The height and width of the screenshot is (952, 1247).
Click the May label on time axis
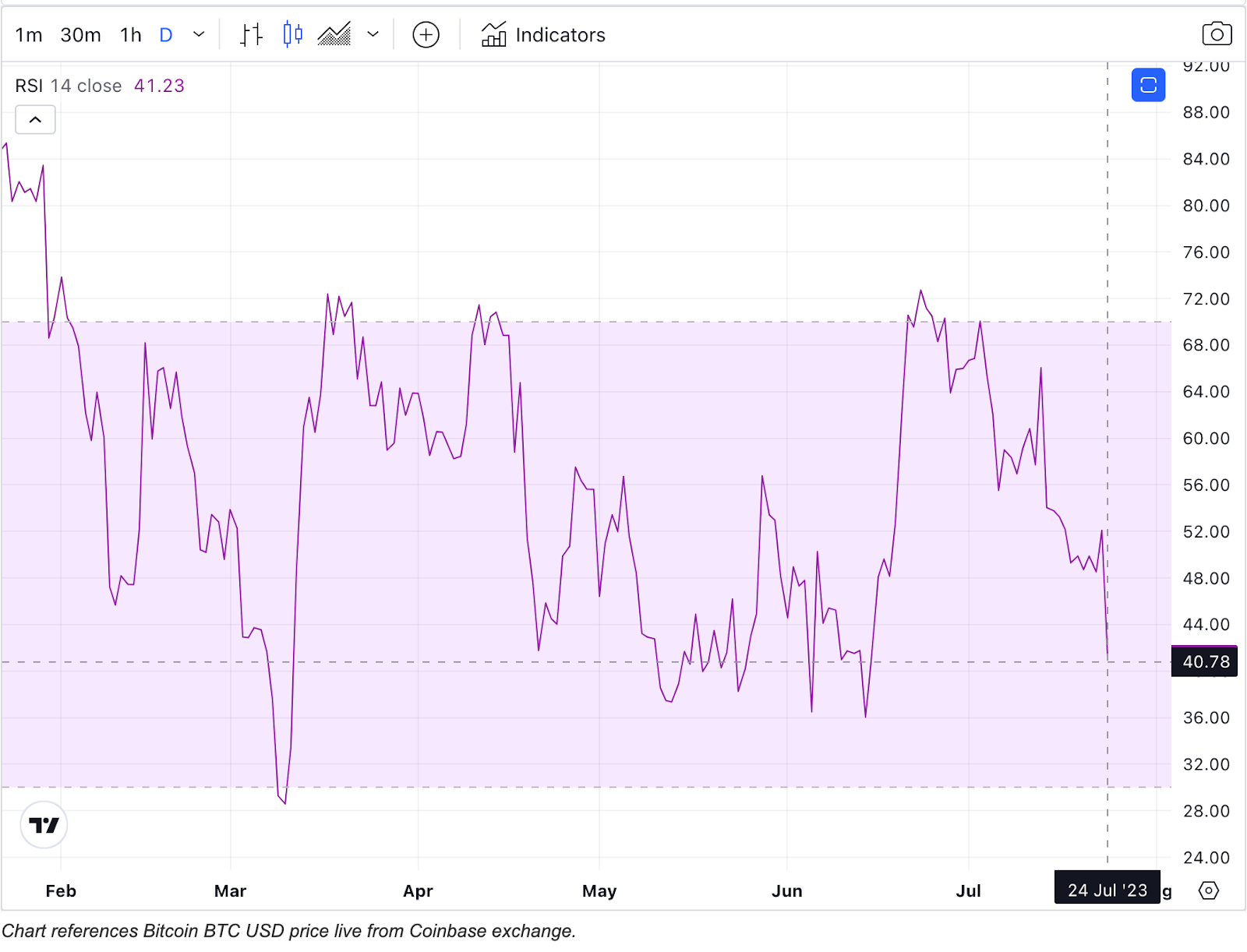click(x=599, y=891)
